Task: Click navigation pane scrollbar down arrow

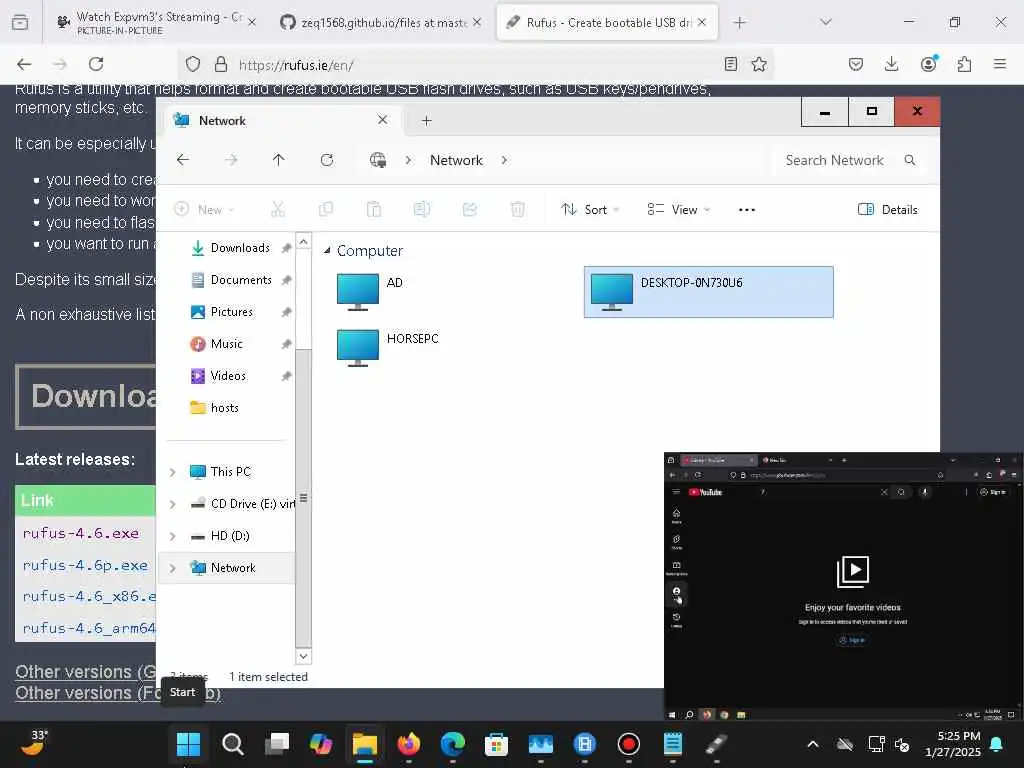Action: [303, 656]
